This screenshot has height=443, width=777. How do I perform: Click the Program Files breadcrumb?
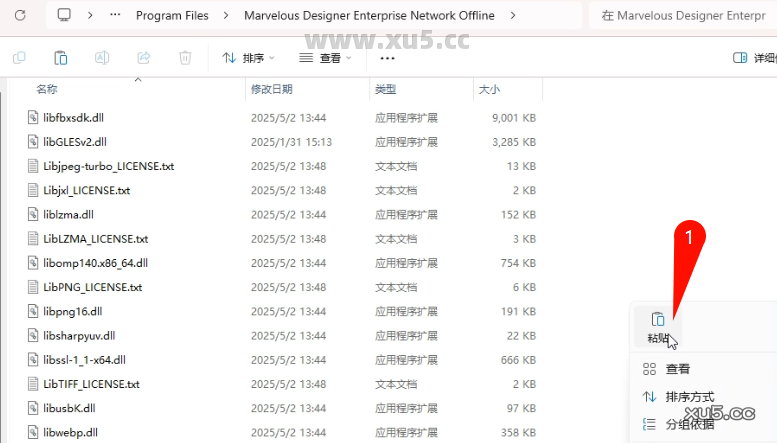(x=170, y=15)
